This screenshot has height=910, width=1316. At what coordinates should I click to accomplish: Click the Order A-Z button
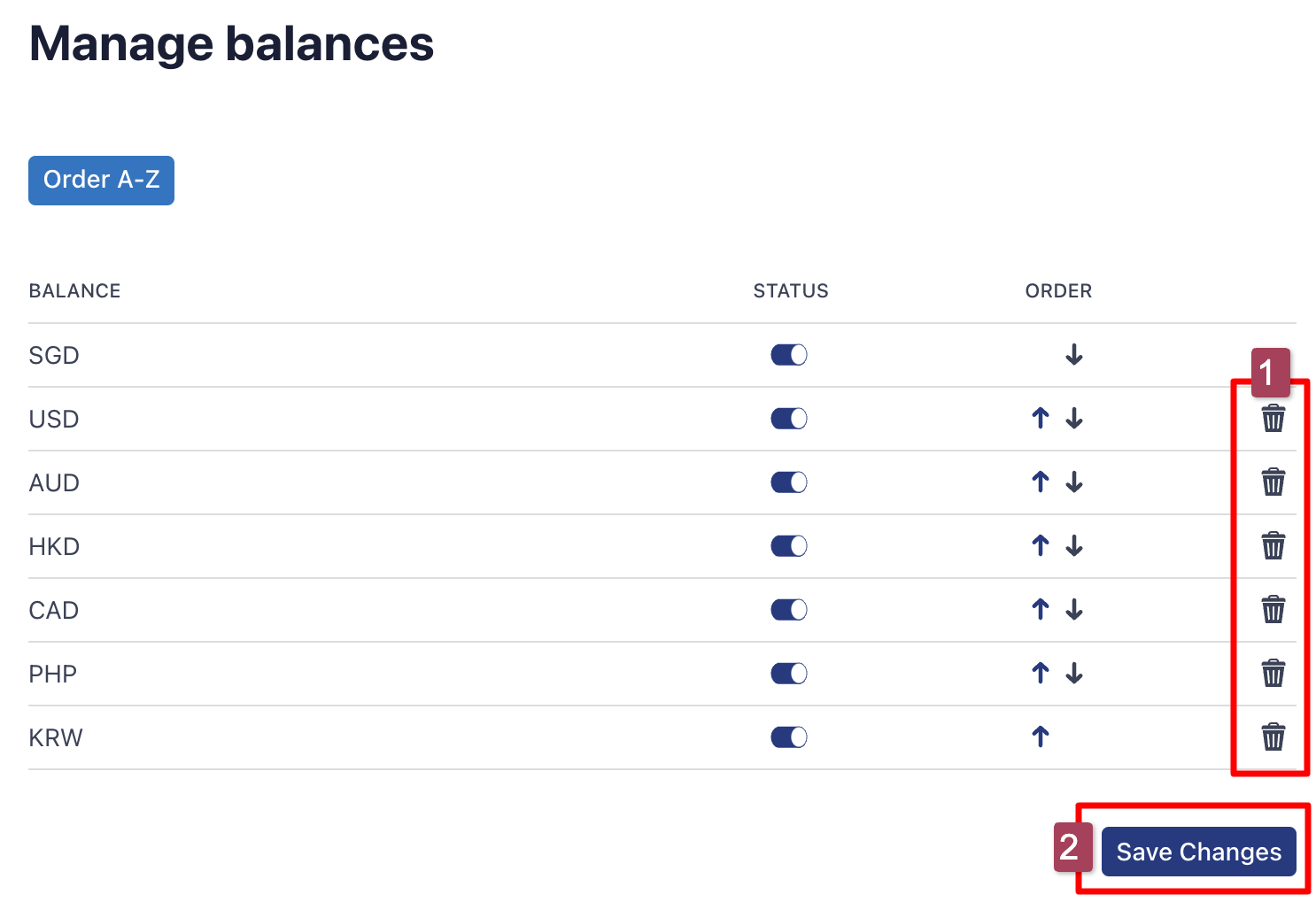coord(101,181)
